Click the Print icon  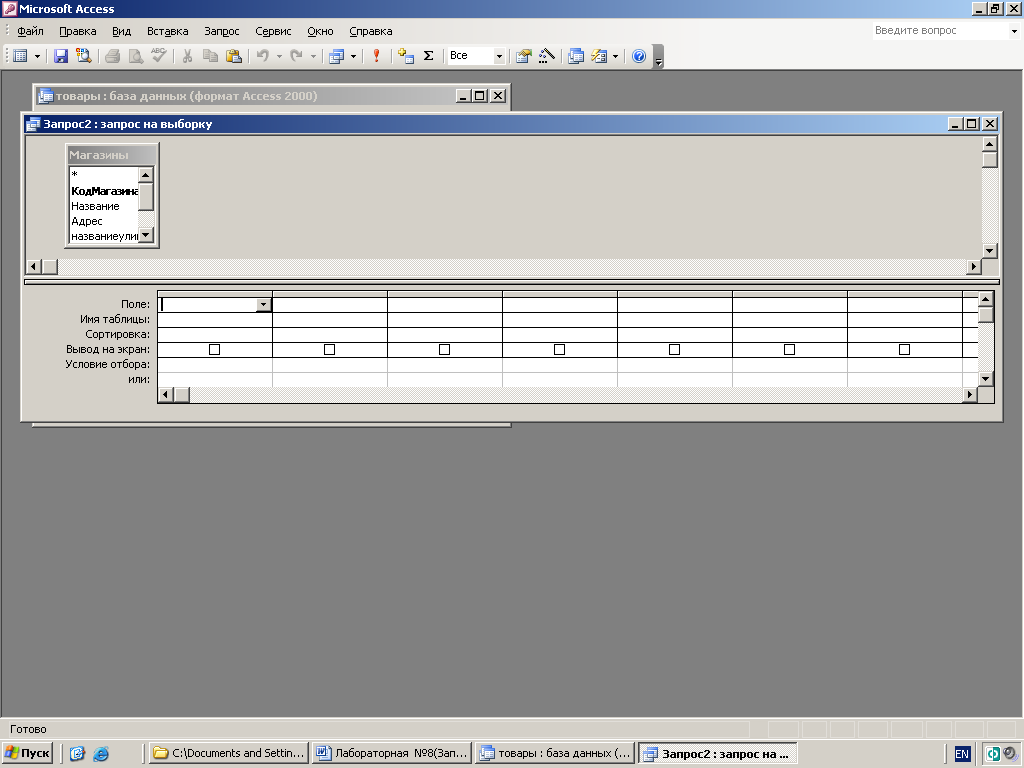coord(112,56)
